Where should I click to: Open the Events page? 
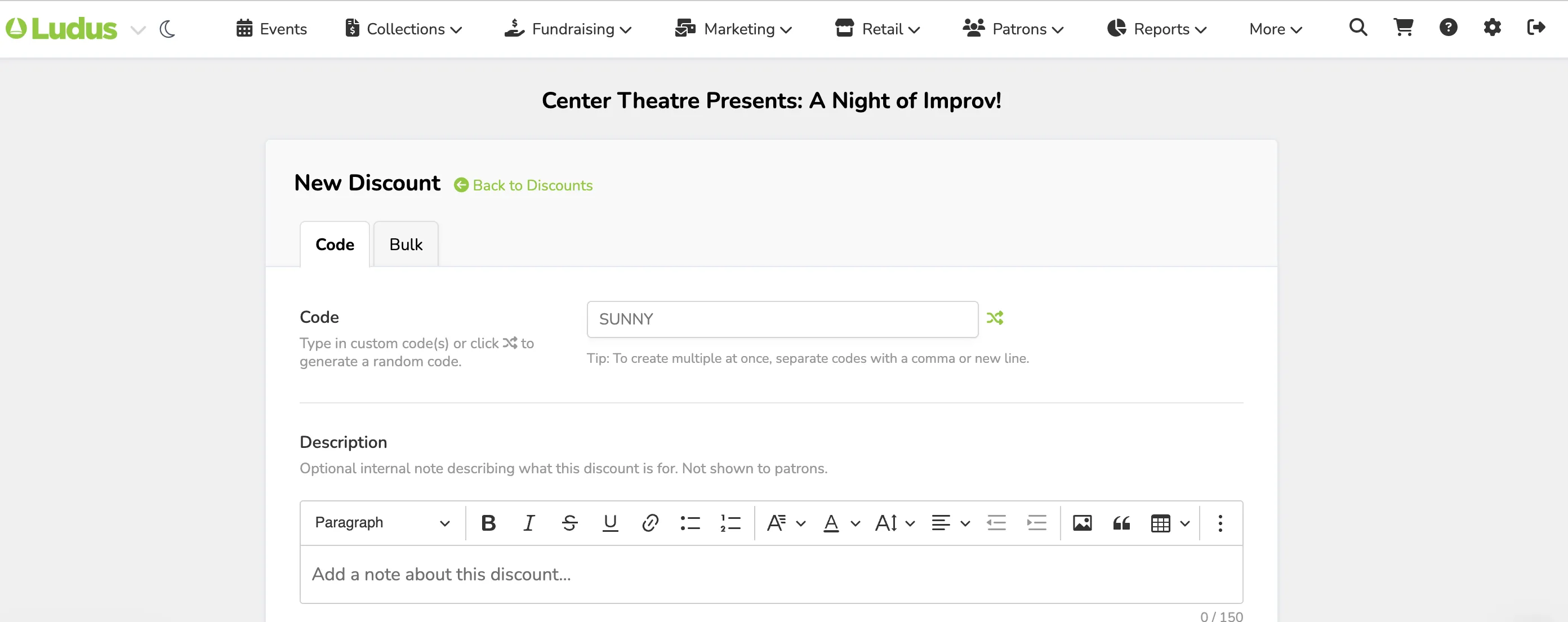[271, 29]
